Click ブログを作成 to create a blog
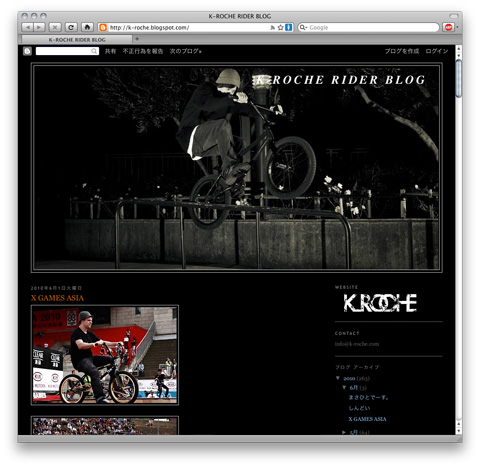Image resolution: width=480 pixels, height=467 pixels. coord(402,51)
